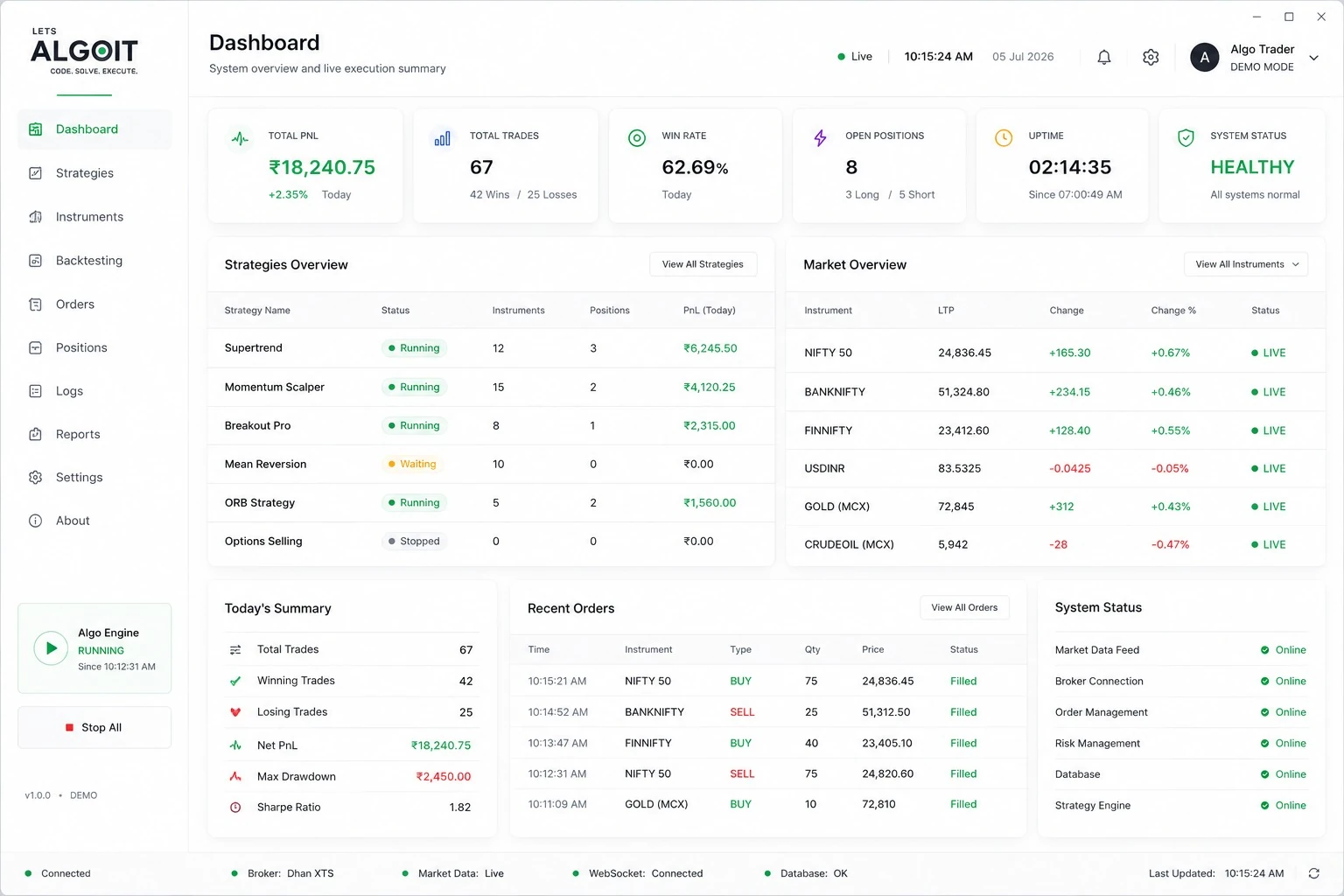Click PnL (Today) column header
The width and height of the screenshot is (1344, 896).
click(x=709, y=311)
